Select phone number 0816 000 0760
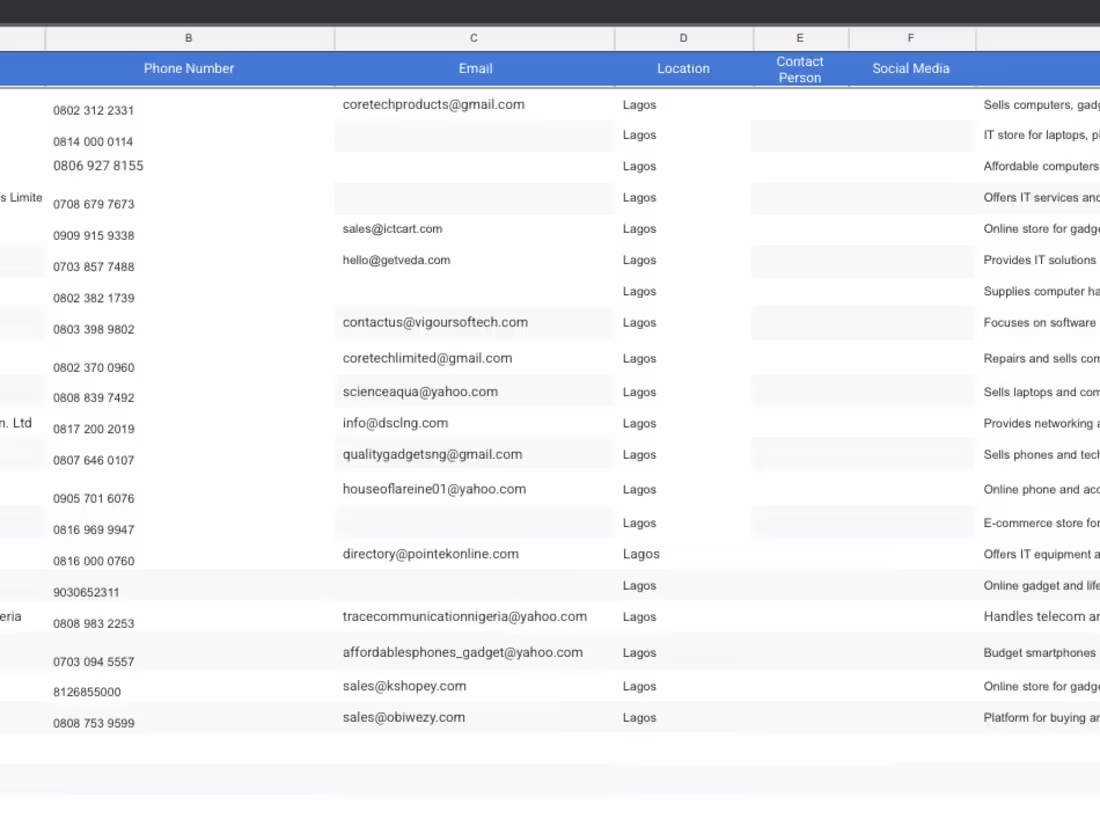This screenshot has width=1100, height=826. click(x=93, y=561)
